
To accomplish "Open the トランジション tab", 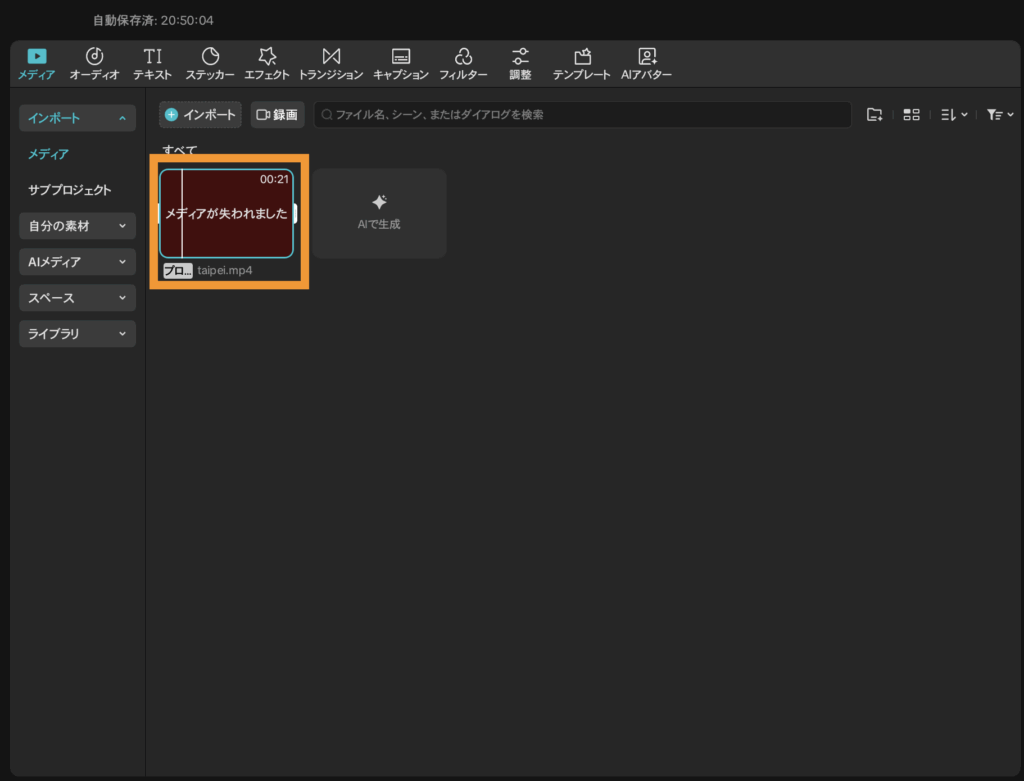I will tap(330, 64).
